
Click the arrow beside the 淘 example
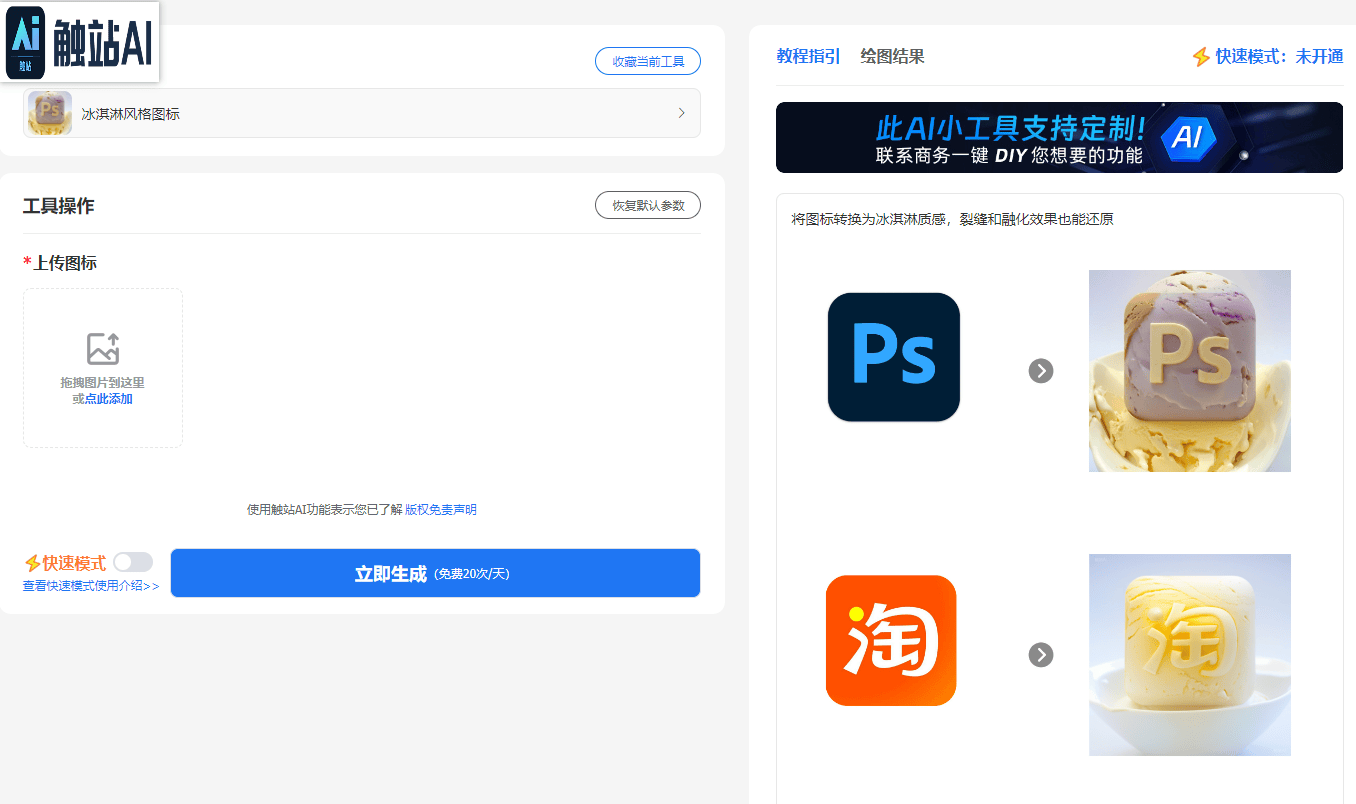click(1041, 655)
